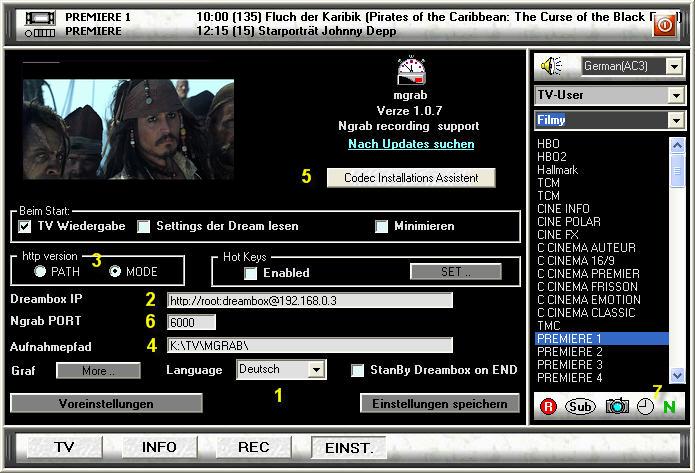
Task: Click Einstellungen speichern button
Action: coord(440,403)
